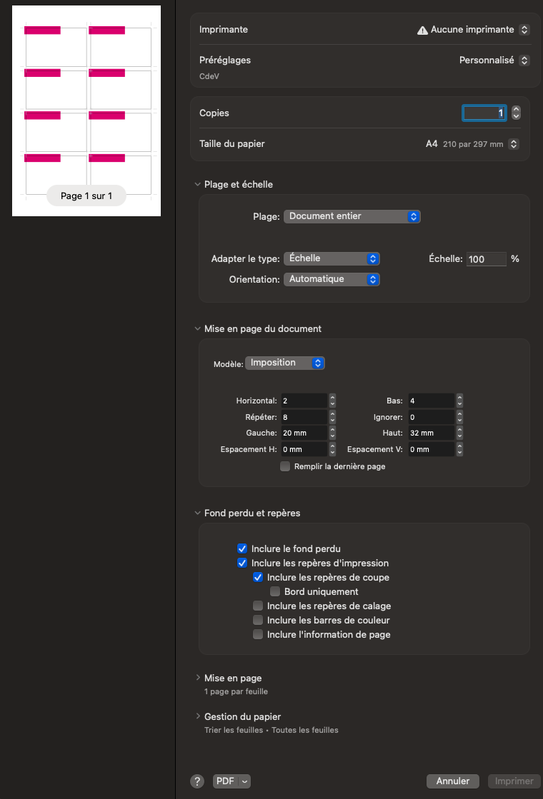Expand the Gestion du papier section
This screenshot has width=543, height=799.
198,716
